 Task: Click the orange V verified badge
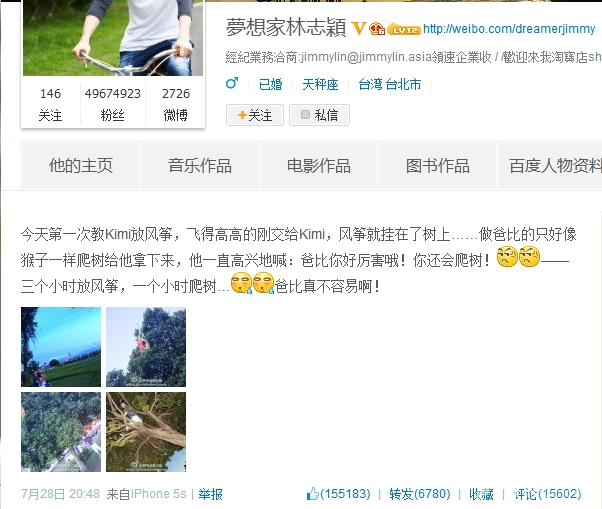click(x=359, y=28)
